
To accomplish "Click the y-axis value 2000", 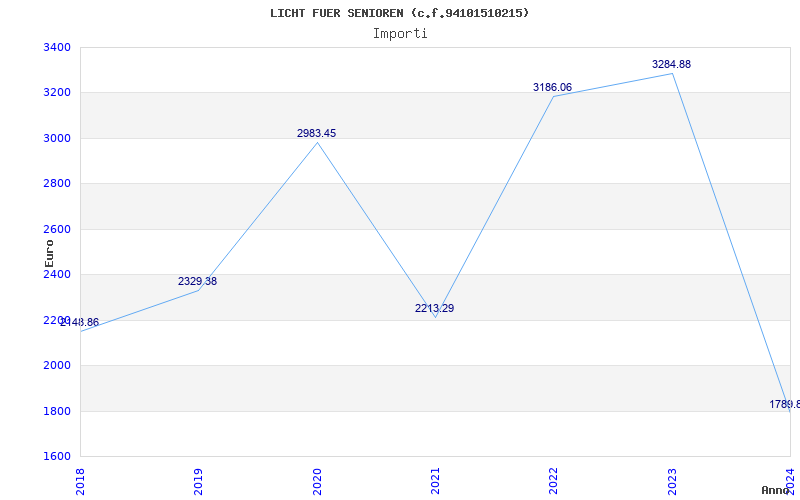I will (x=57, y=365).
